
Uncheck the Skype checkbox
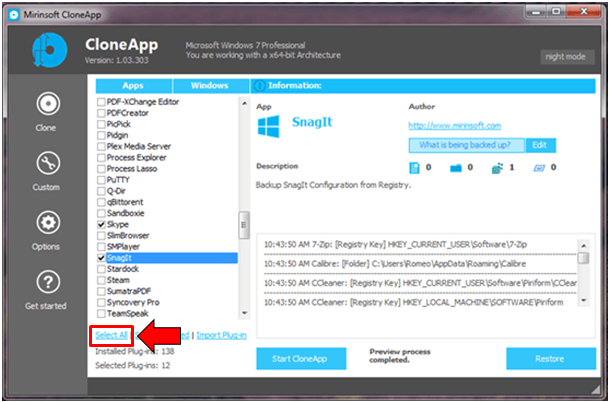tap(101, 224)
